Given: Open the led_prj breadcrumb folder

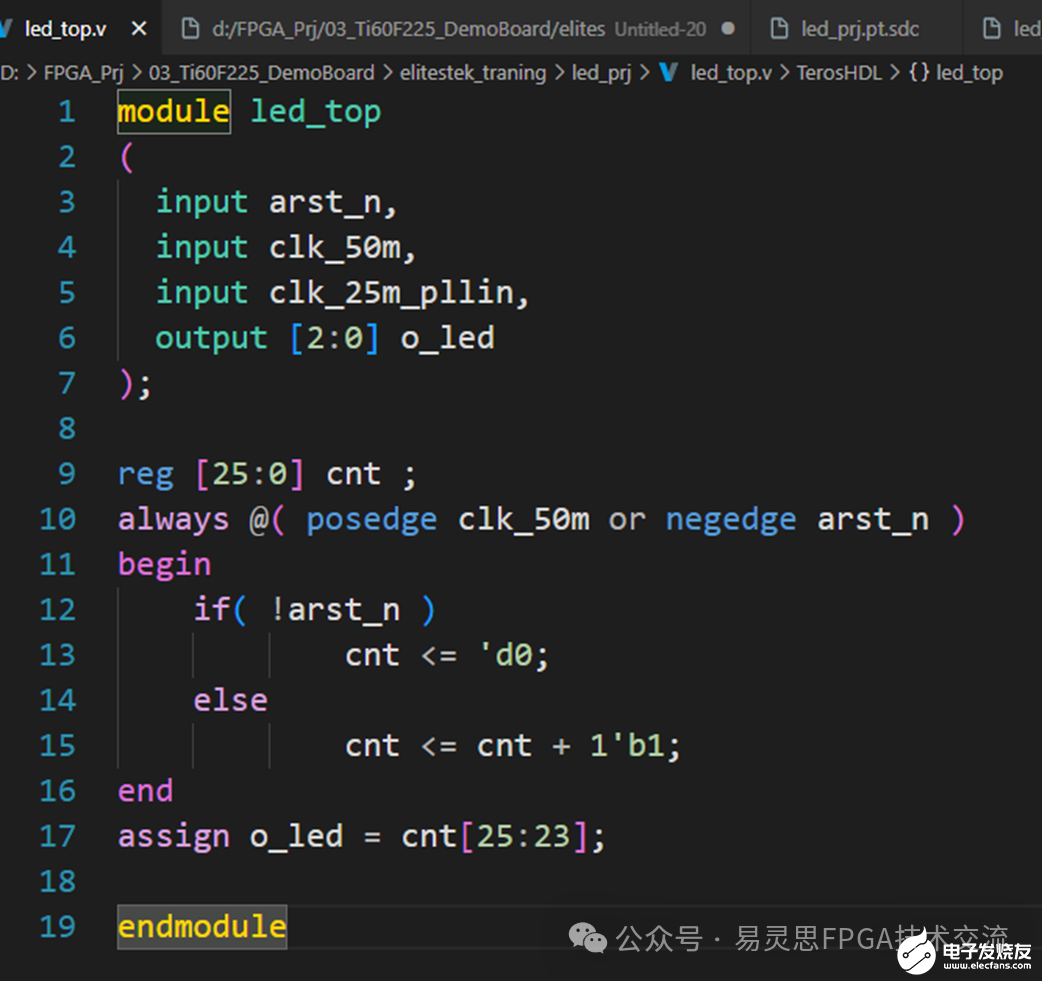Looking at the screenshot, I should point(601,73).
